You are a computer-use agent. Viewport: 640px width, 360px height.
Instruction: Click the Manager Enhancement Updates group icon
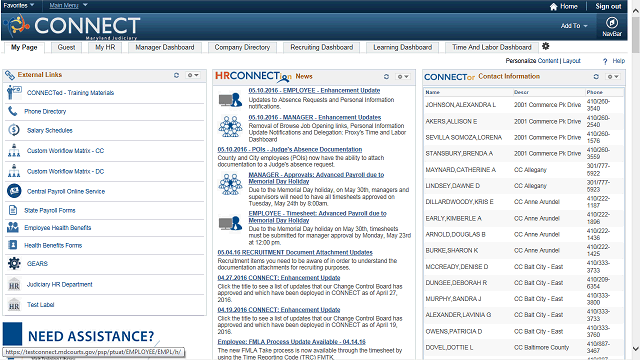(230, 126)
